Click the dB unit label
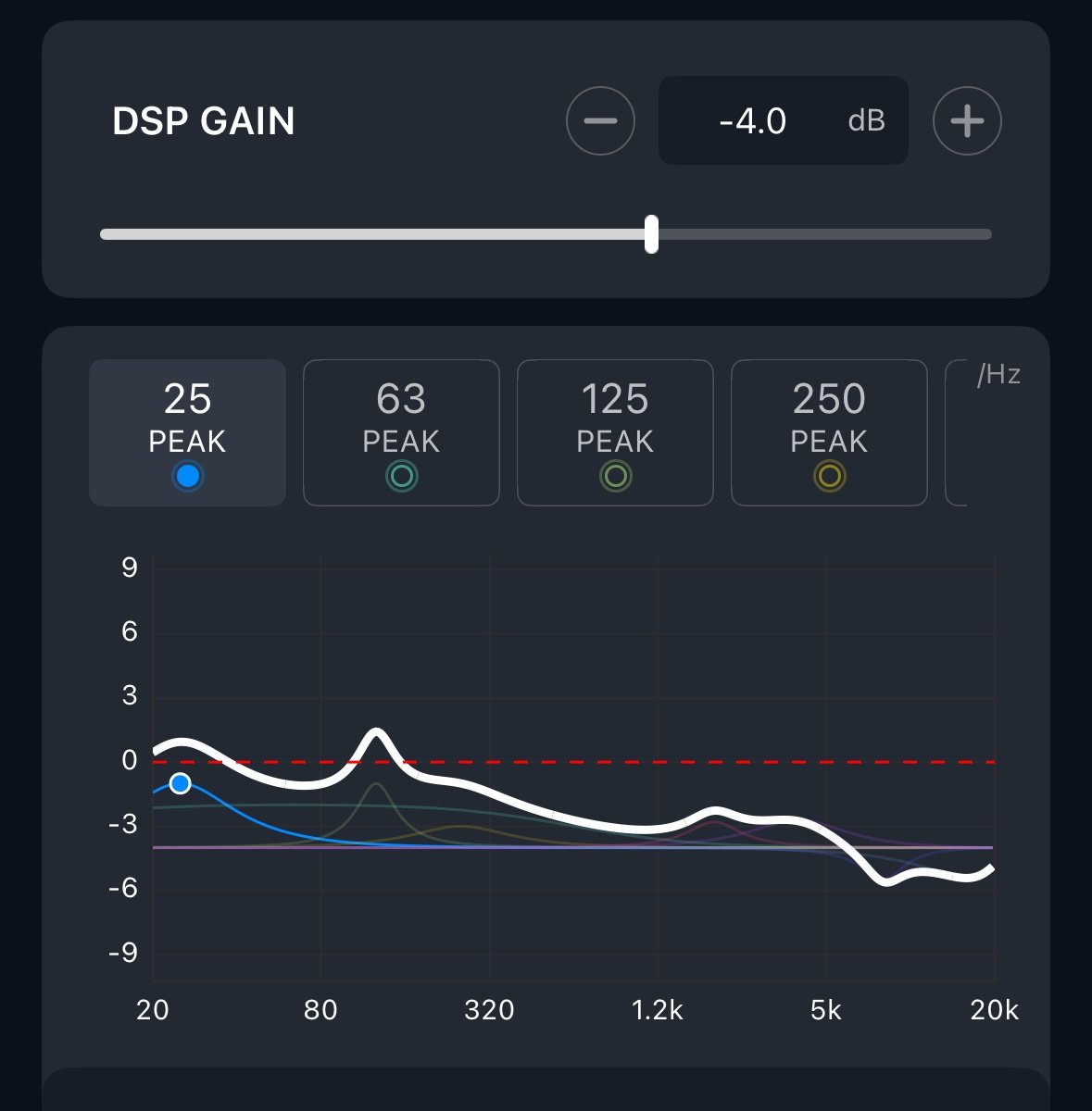 click(x=867, y=121)
